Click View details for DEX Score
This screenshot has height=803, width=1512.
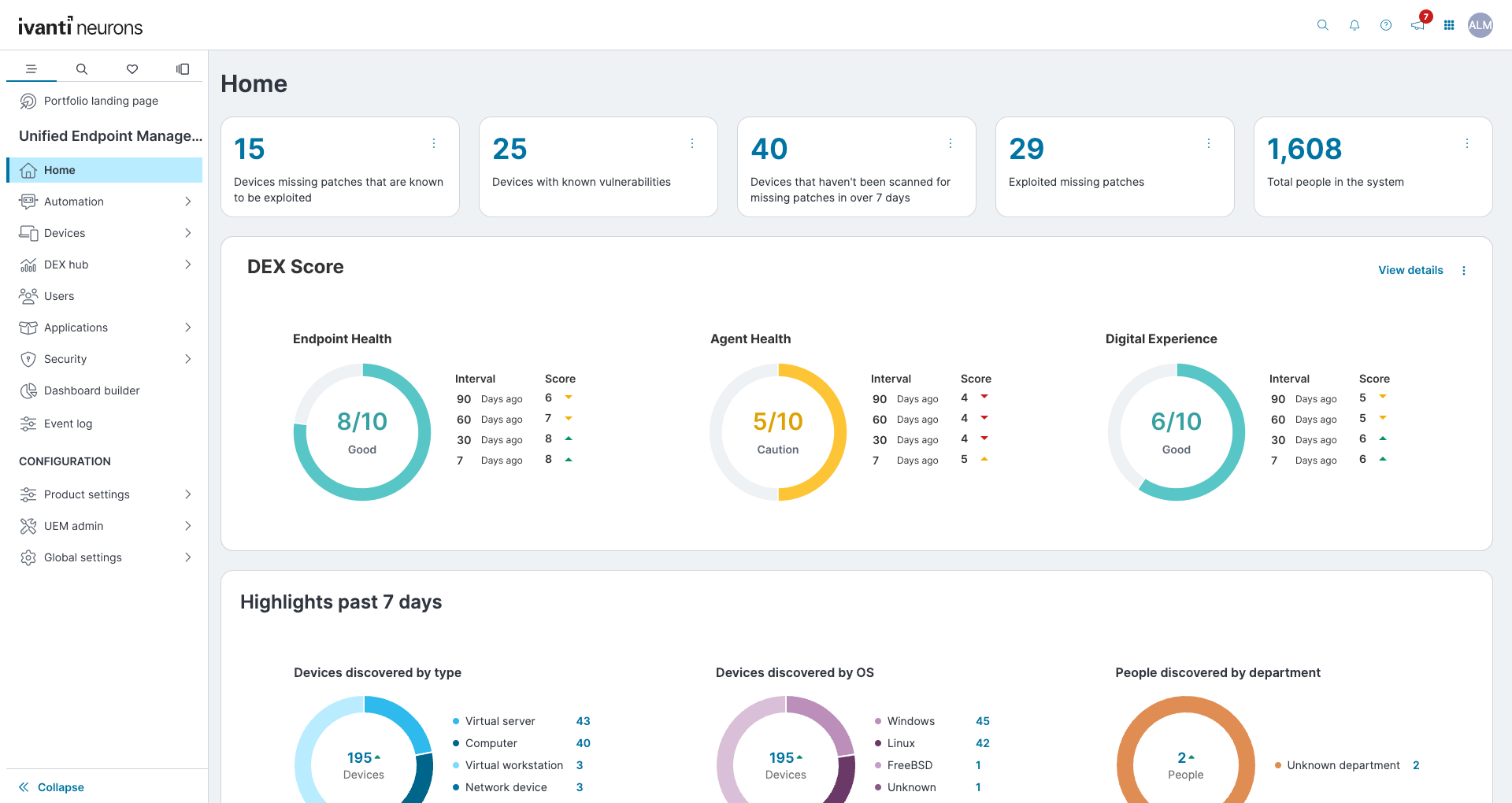pyautogui.click(x=1410, y=270)
